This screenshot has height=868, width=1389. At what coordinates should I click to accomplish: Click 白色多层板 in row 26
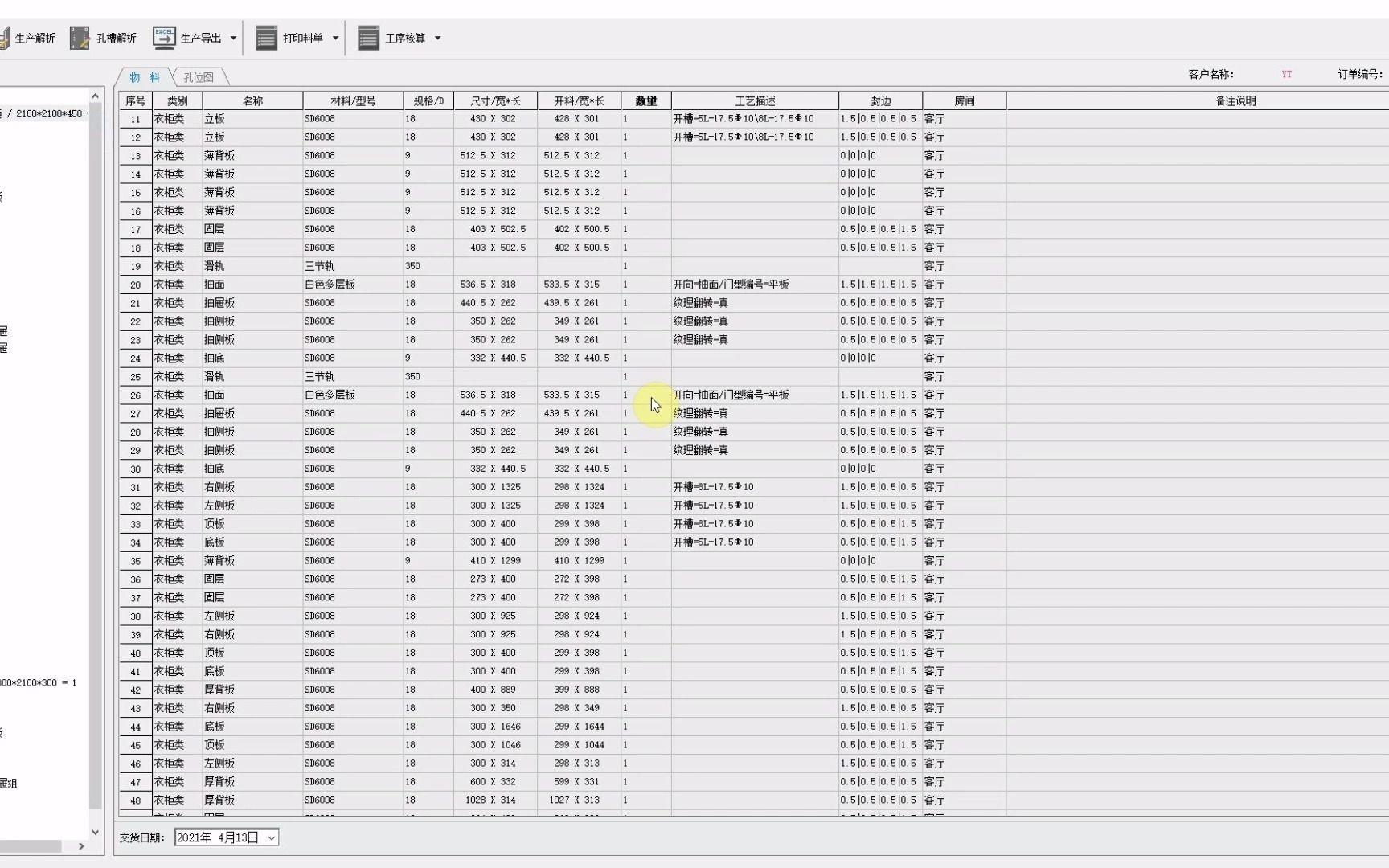[330, 395]
